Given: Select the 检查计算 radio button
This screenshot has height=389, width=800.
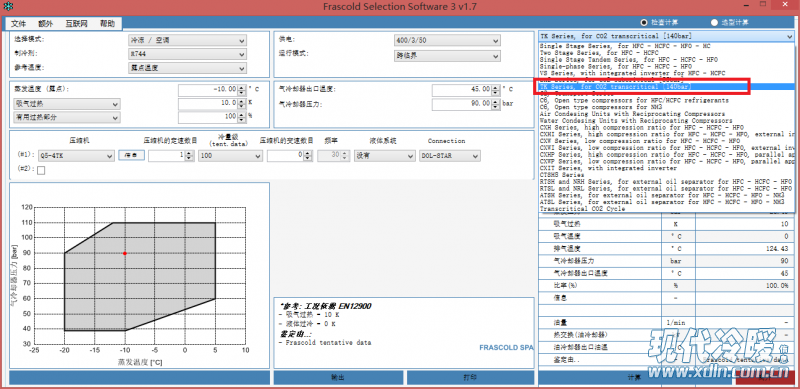Looking at the screenshot, I should [x=643, y=22].
